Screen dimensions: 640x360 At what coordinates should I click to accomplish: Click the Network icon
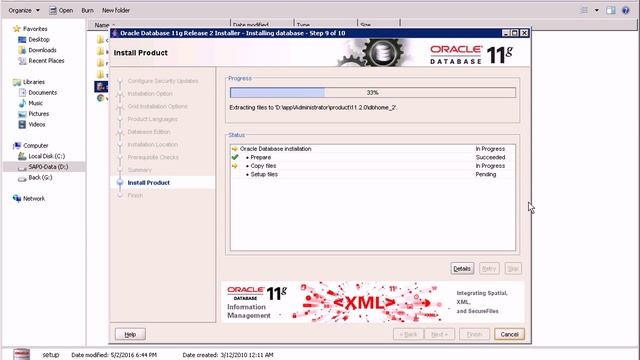17,198
